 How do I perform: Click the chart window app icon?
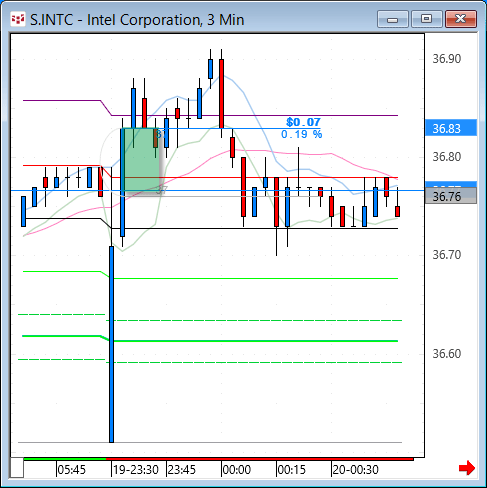18,19
